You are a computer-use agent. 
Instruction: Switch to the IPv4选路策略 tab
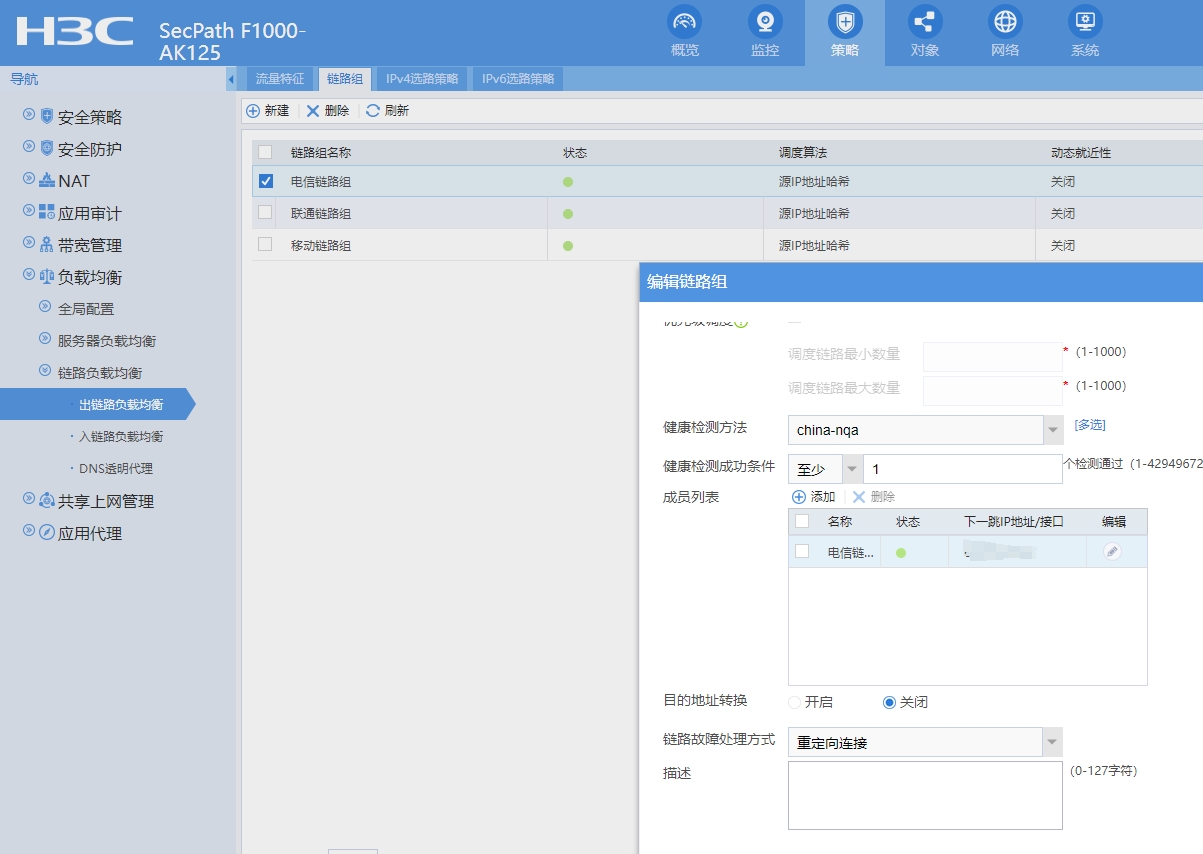[x=421, y=79]
